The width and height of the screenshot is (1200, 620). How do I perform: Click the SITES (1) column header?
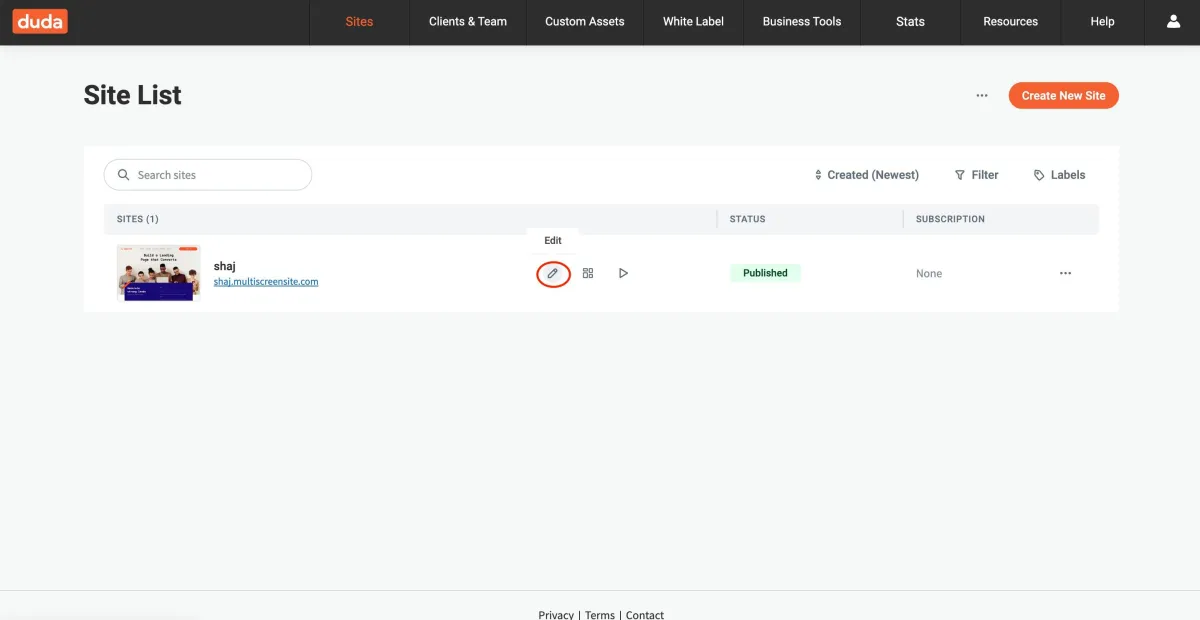point(137,219)
